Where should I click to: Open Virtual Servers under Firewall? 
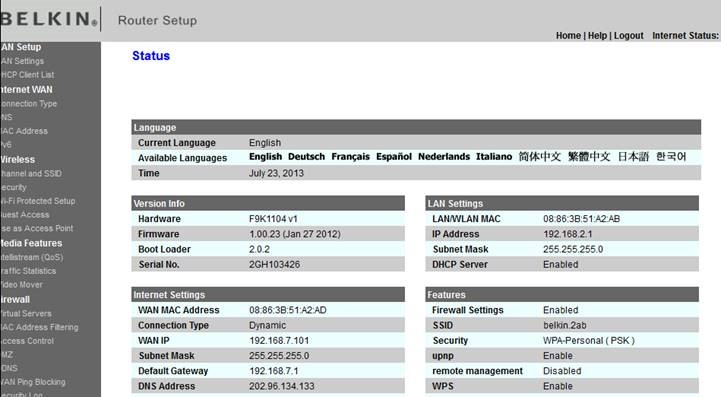[26, 314]
